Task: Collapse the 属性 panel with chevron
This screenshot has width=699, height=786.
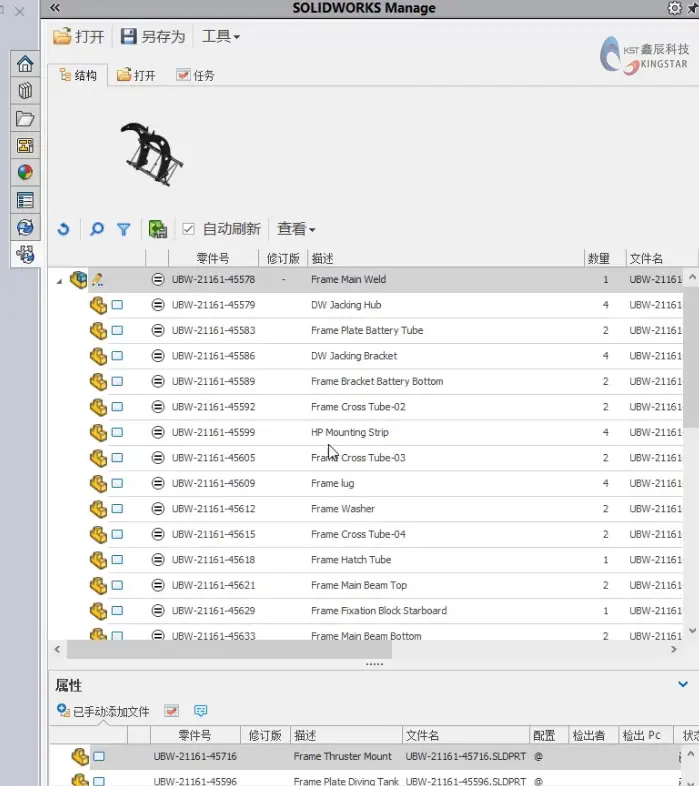Action: tap(683, 684)
